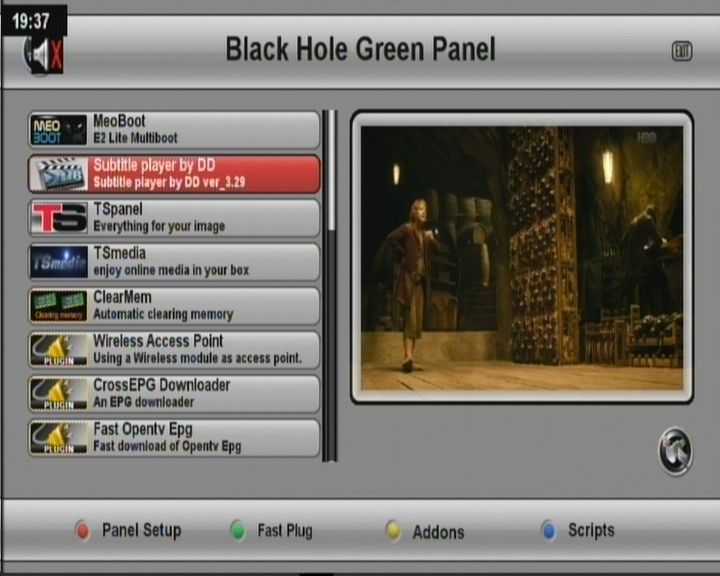The width and height of the screenshot is (720, 576).
Task: Click the yellow Addons dot
Action: [x=393, y=531]
